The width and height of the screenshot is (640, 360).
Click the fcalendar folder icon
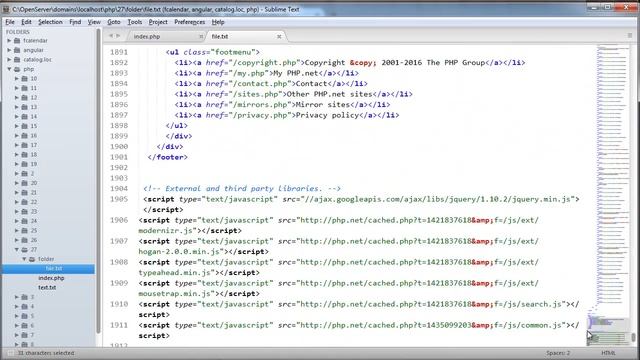pos(17,40)
